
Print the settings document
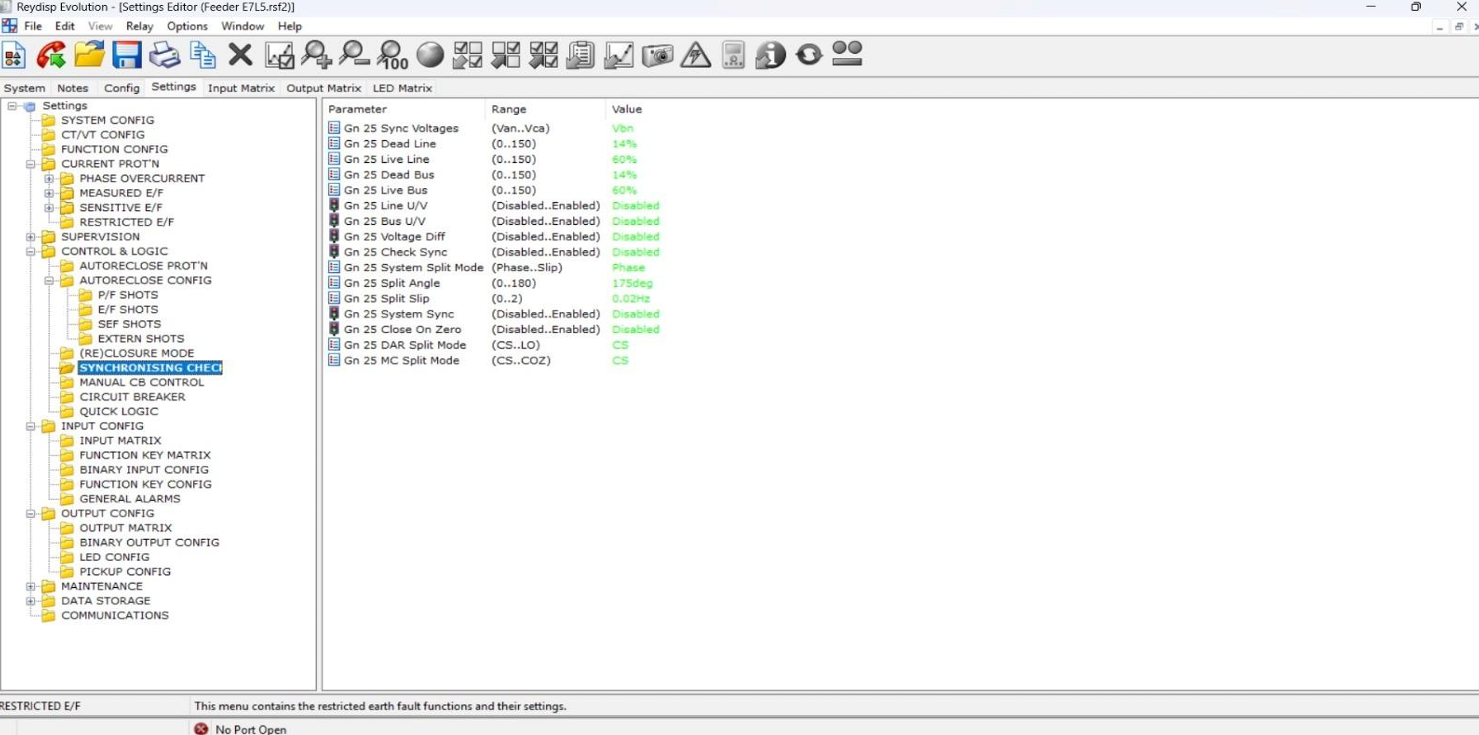163,54
